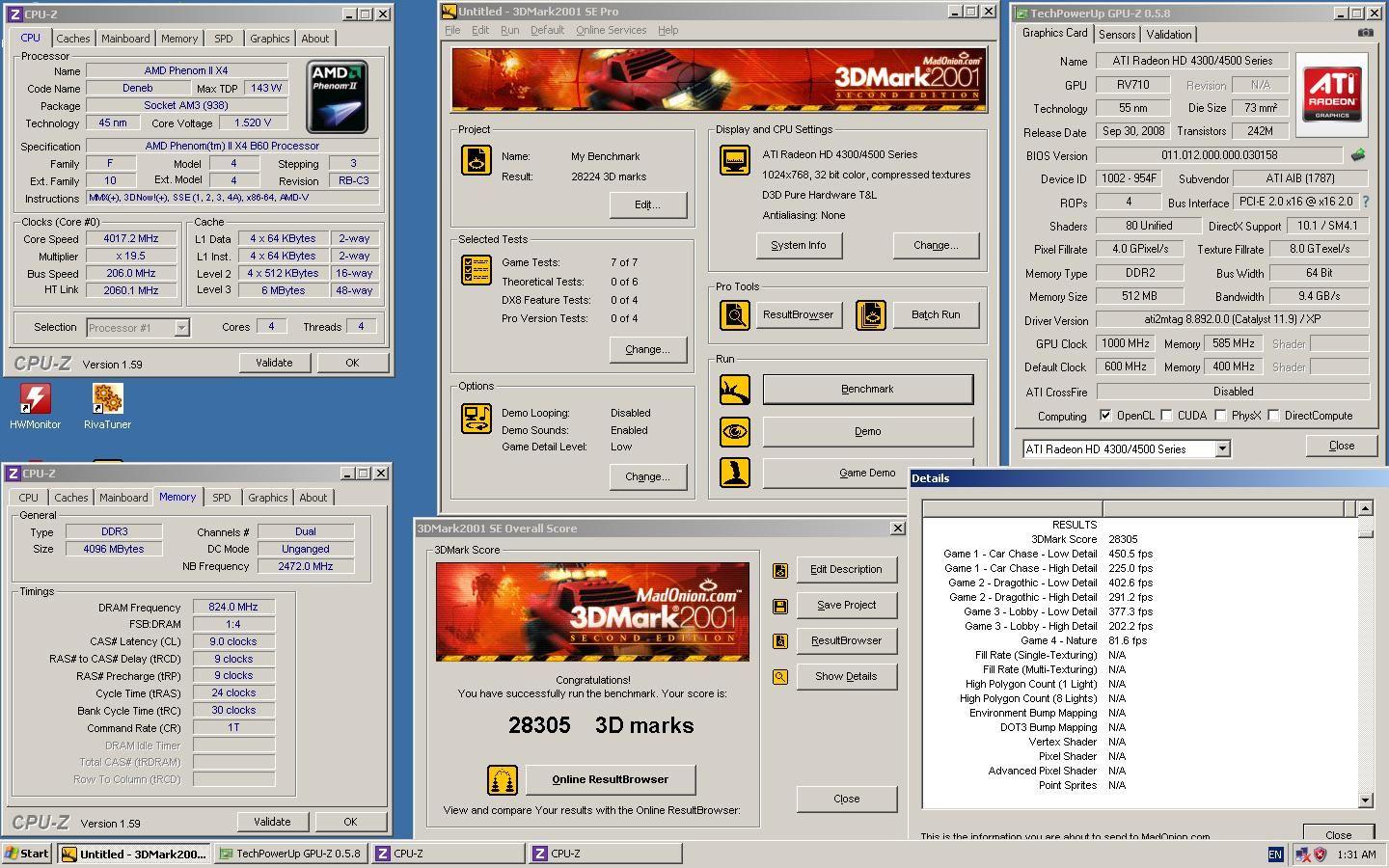Screen dimensions: 1389x868
Task: Click the Edit Description icon in score dialog
Action: tap(780, 570)
